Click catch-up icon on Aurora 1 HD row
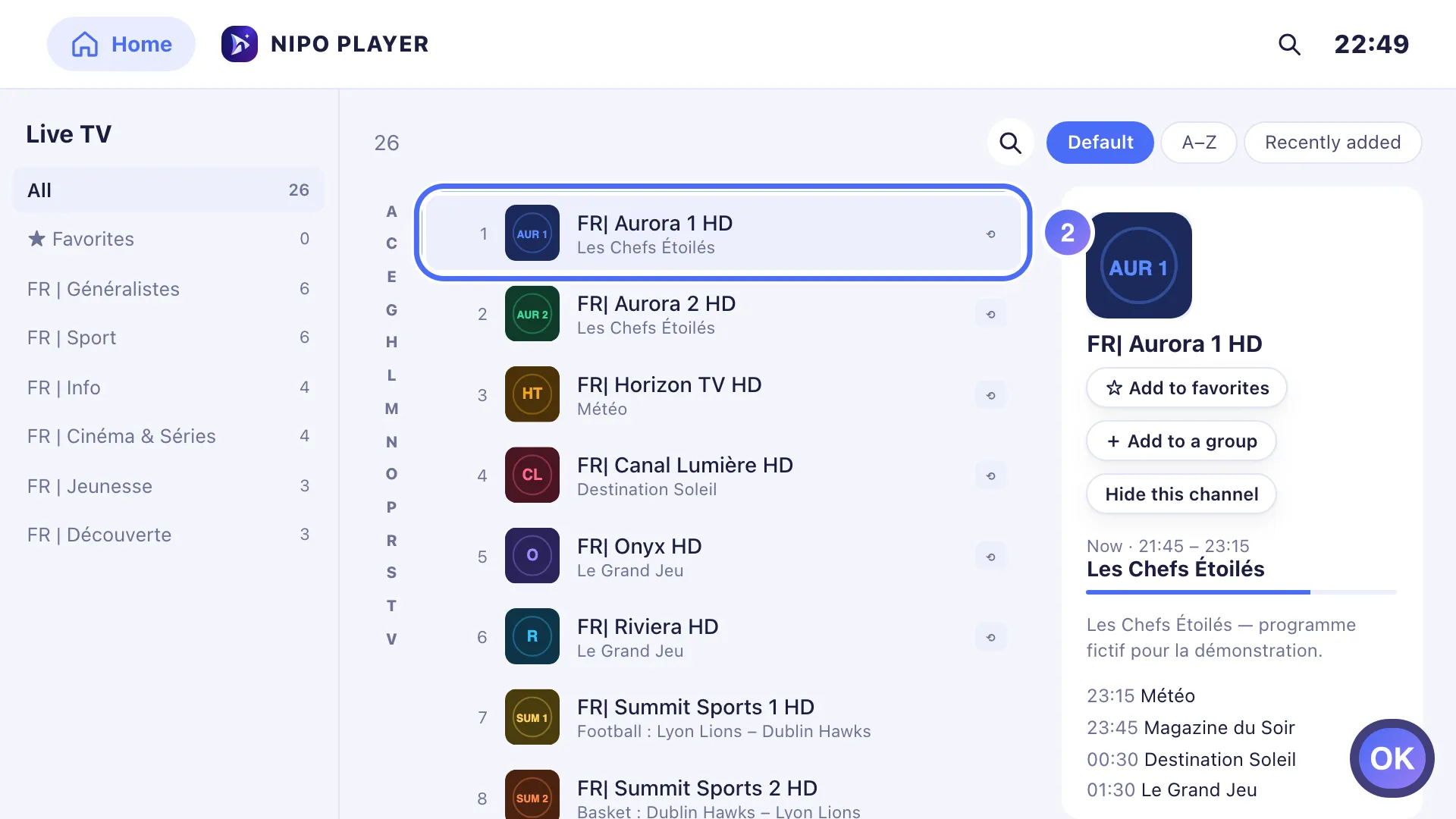Viewport: 1456px width, 819px height. pos(990,234)
